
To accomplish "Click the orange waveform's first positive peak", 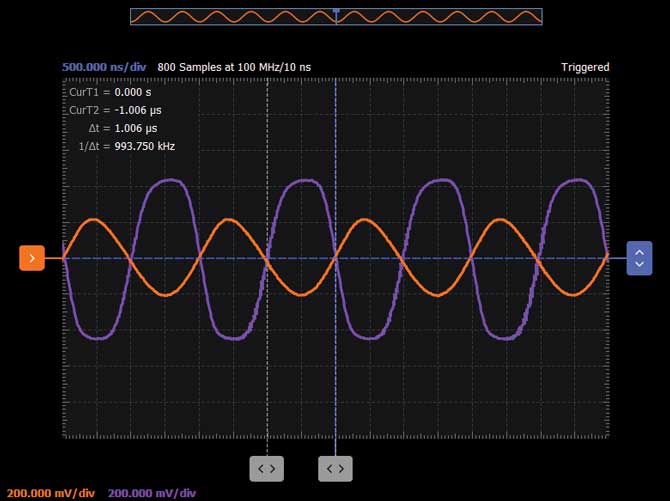I will (95, 219).
